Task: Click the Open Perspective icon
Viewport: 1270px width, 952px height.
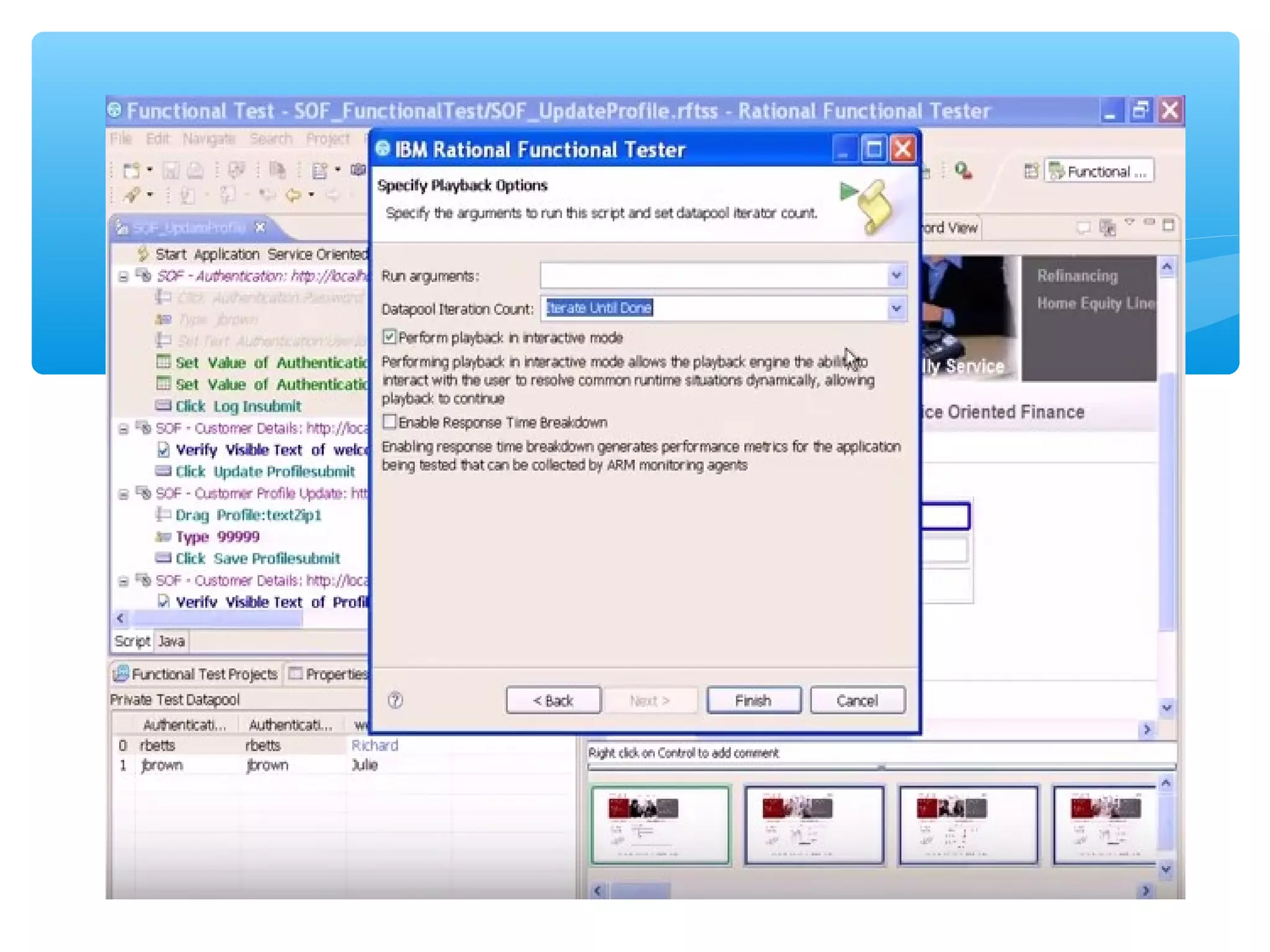Action: 1031,171
